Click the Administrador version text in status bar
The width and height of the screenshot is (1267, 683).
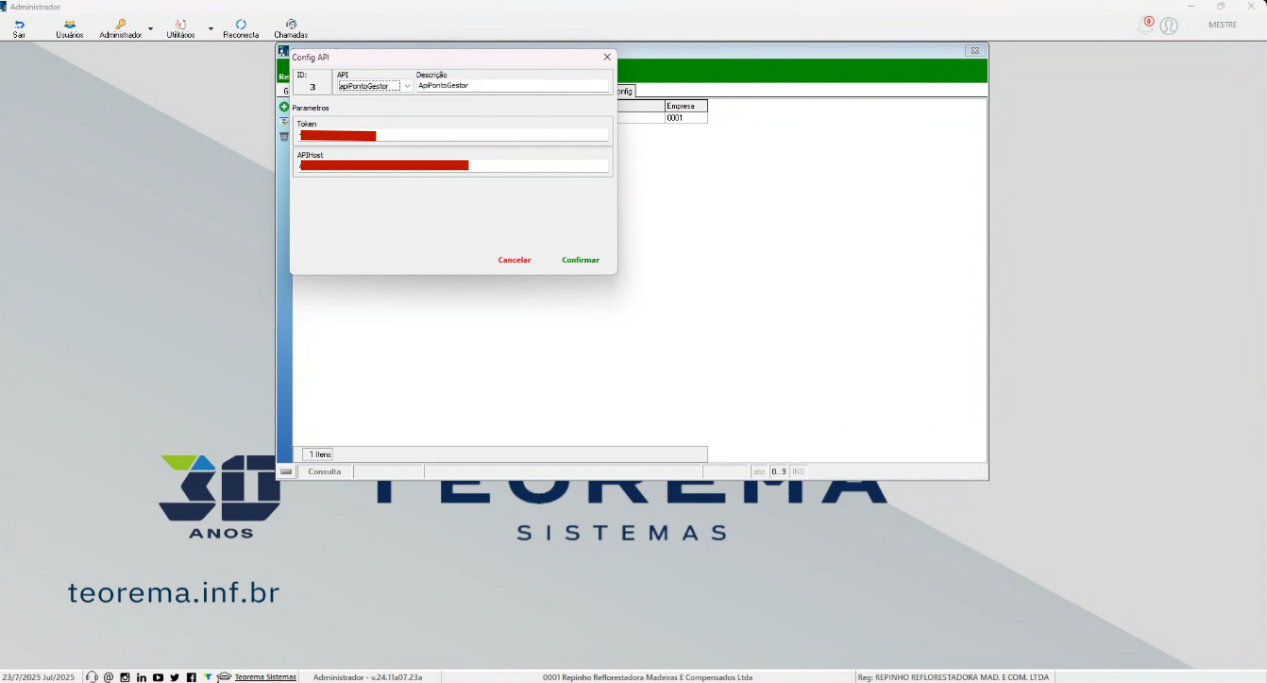(x=368, y=677)
